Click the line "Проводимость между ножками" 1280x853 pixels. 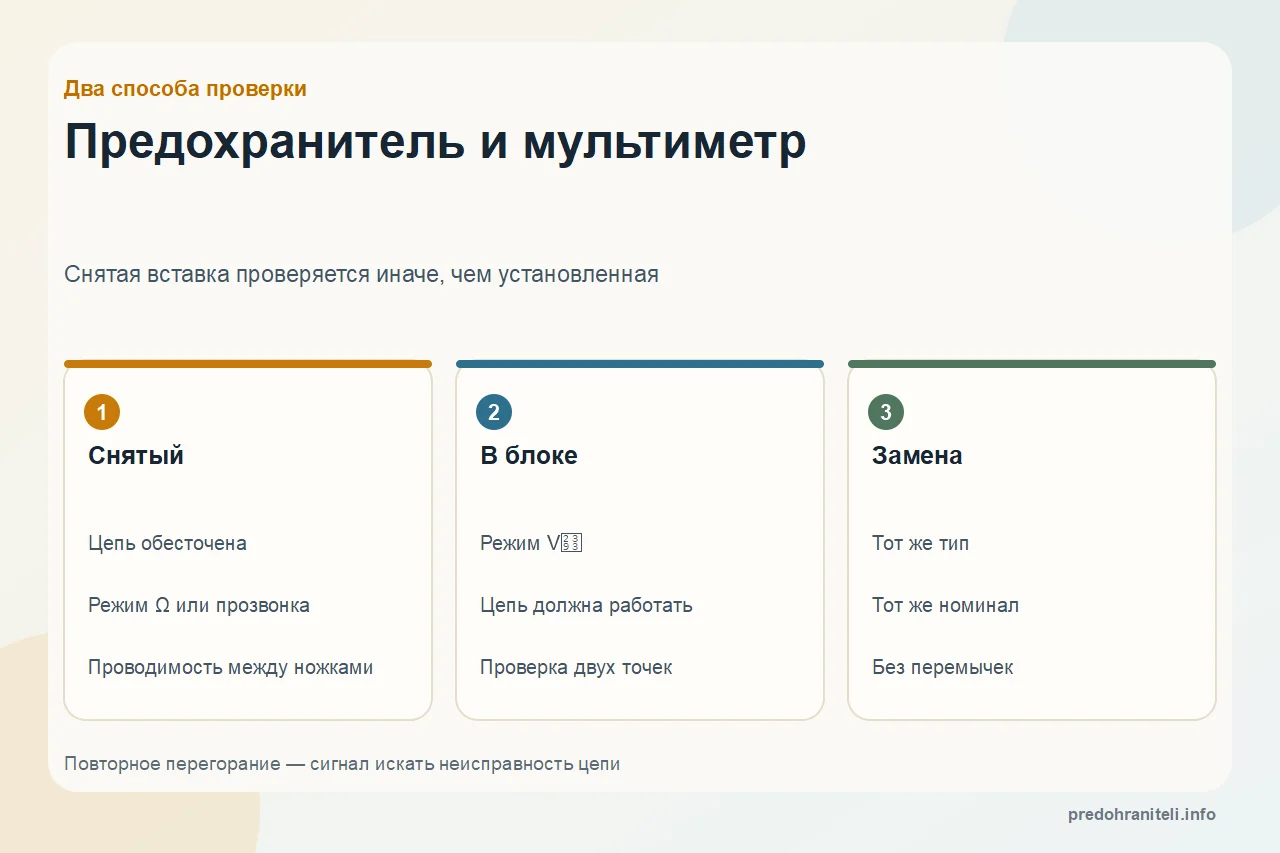(230, 667)
